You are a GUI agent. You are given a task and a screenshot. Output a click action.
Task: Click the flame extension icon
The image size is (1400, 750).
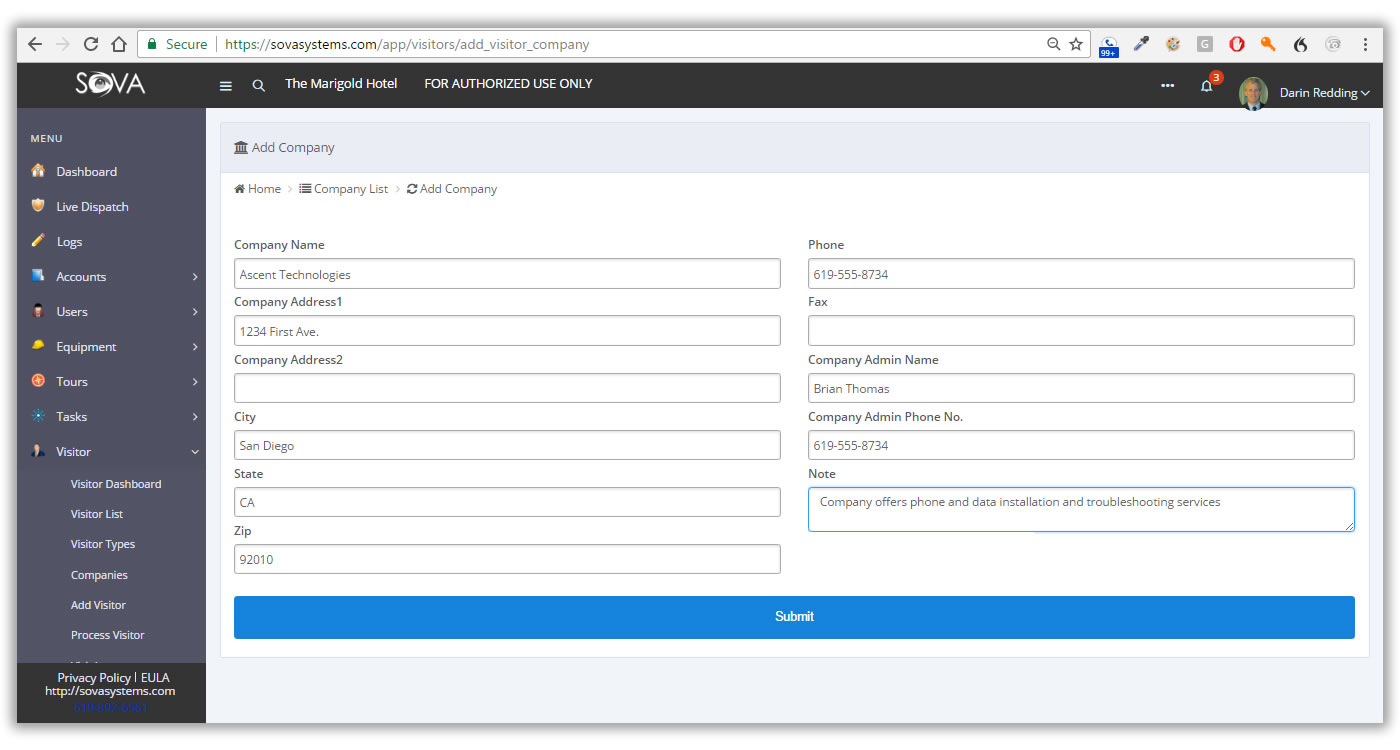(x=1300, y=44)
